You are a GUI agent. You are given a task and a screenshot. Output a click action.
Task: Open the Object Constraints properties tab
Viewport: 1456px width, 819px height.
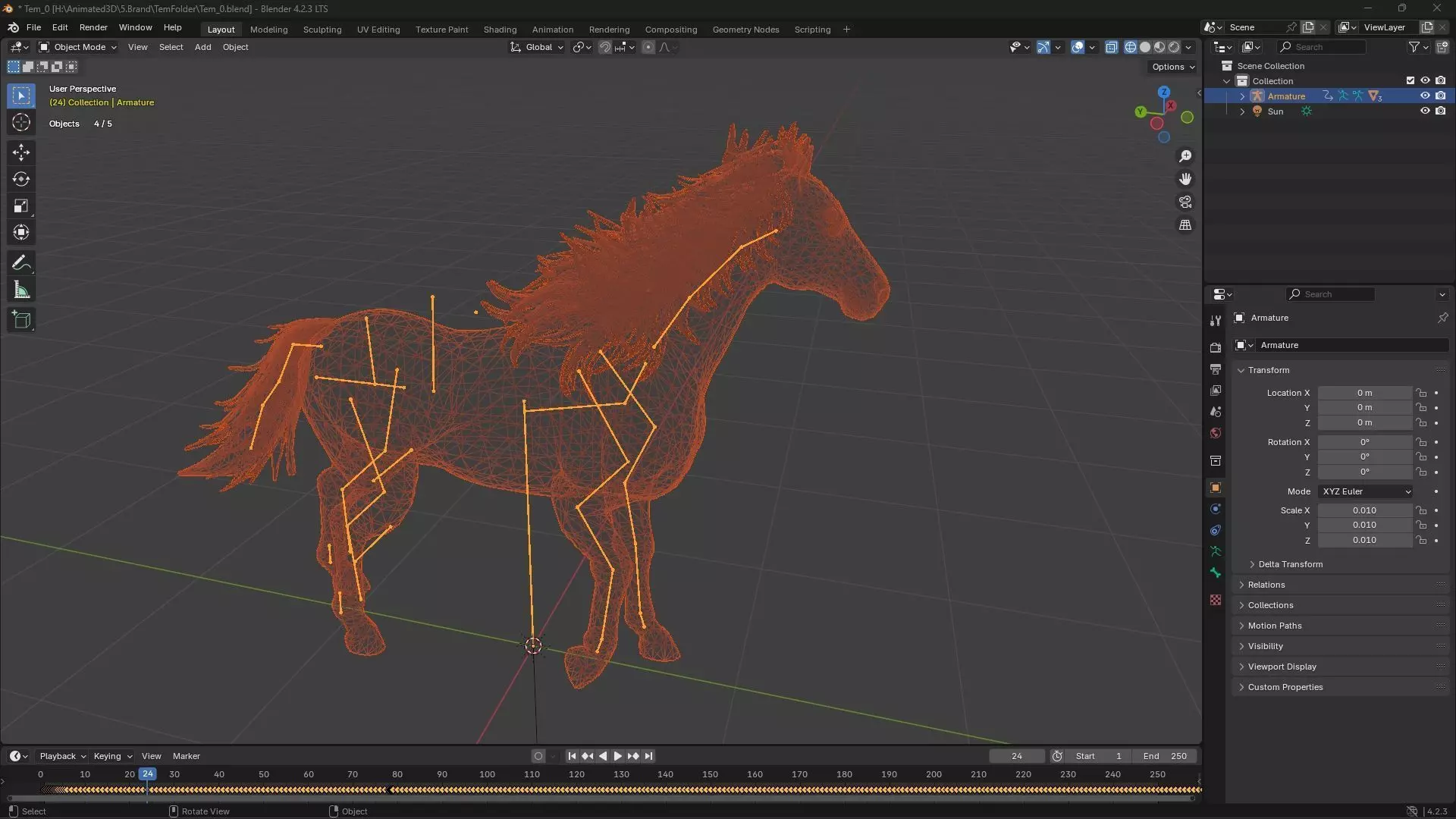tap(1216, 530)
